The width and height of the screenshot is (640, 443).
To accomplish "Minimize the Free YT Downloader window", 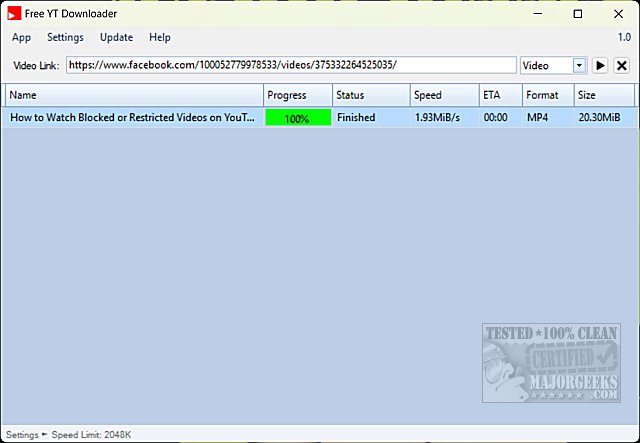I will point(538,13).
